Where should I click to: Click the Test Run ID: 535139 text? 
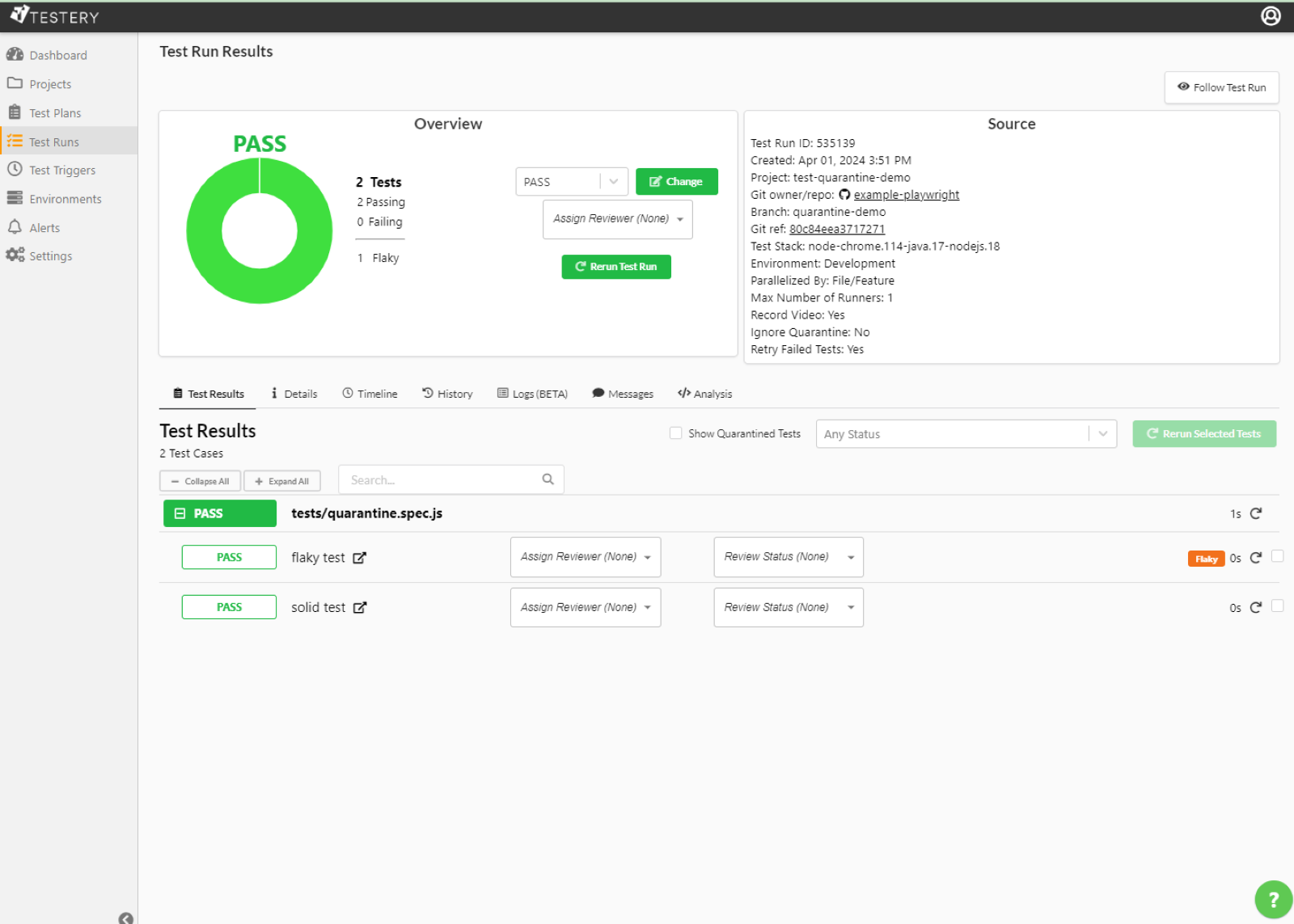[802, 143]
